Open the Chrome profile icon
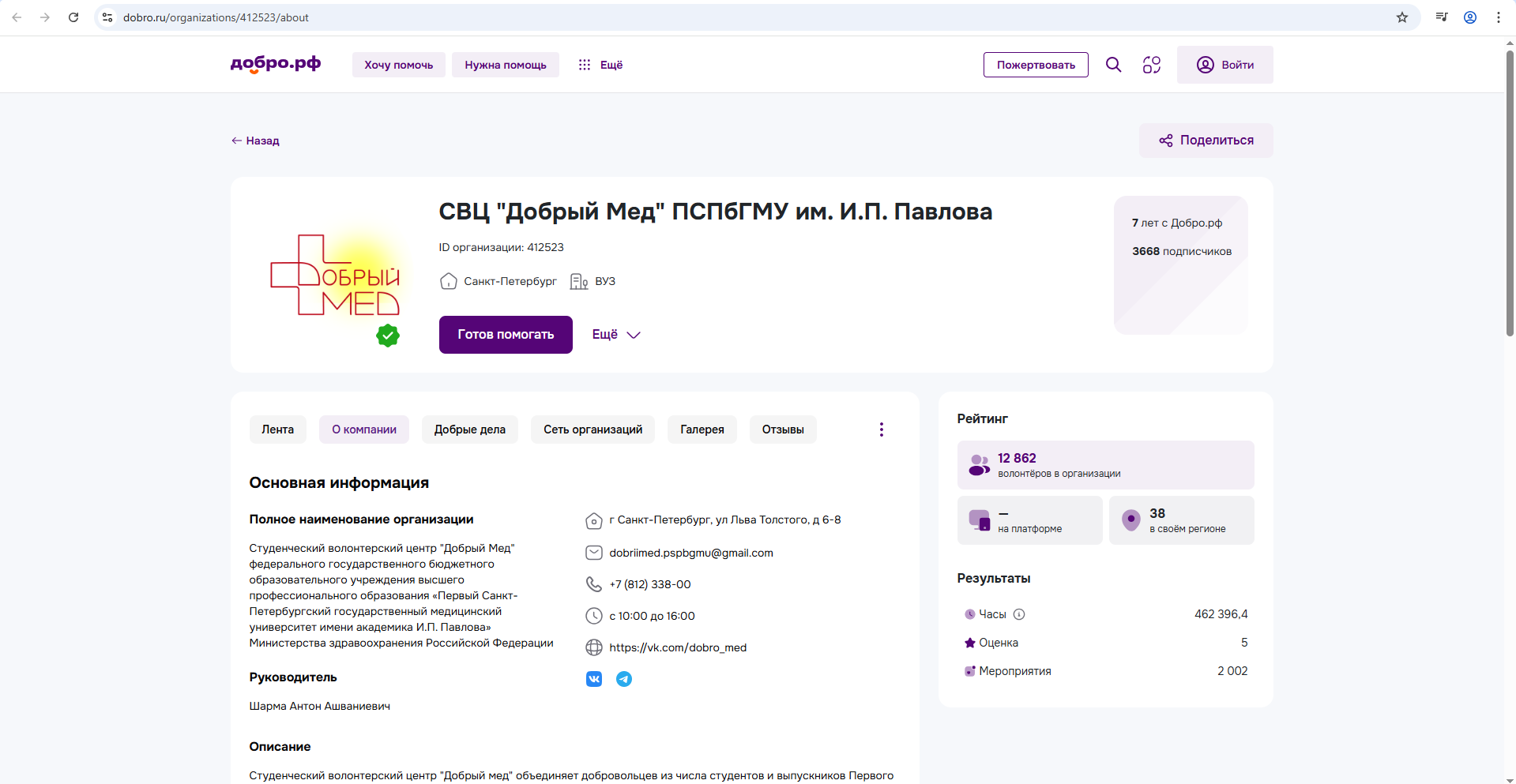The width and height of the screenshot is (1516, 784). click(1470, 17)
